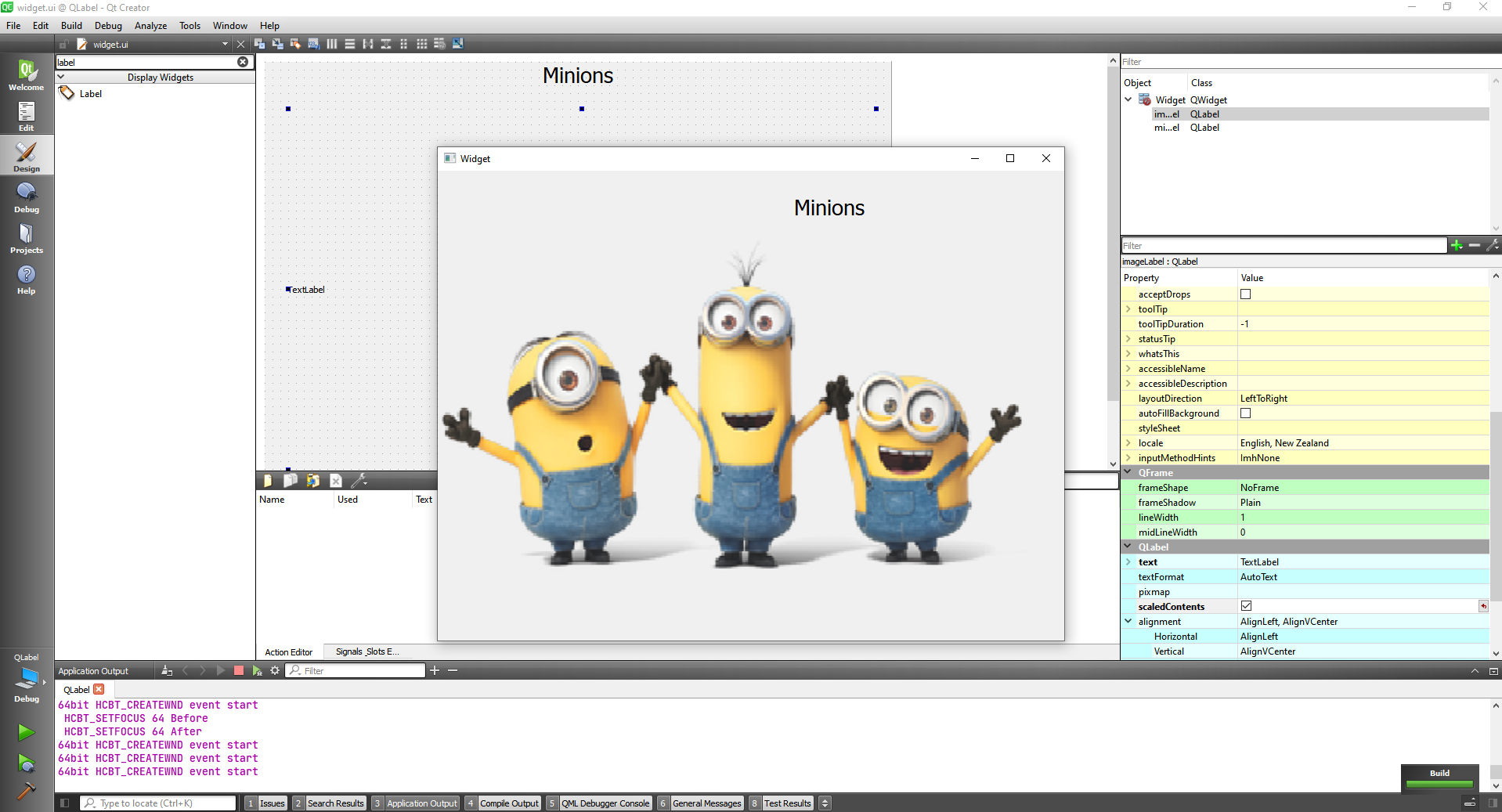This screenshot has width=1502, height=812.
Task: Expand the text property
Action: click(x=1128, y=562)
